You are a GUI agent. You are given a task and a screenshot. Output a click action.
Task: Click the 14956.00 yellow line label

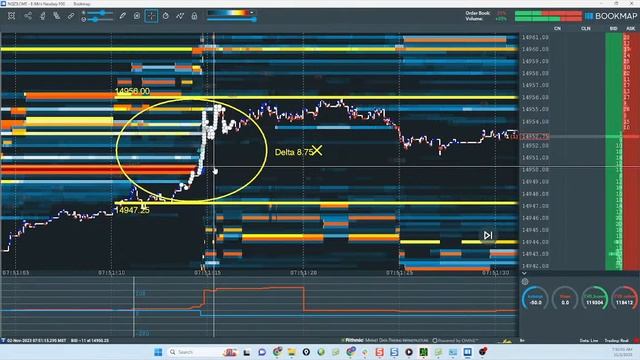[132, 91]
